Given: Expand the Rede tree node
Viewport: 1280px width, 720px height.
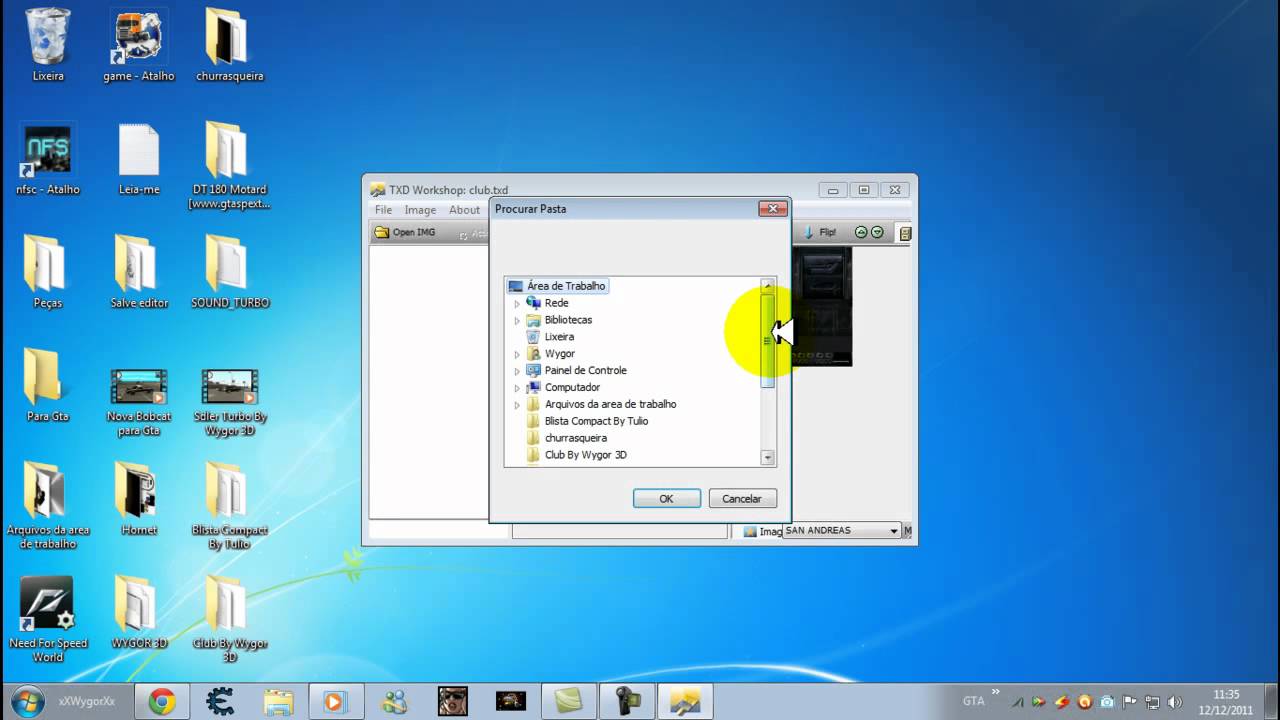Looking at the screenshot, I should coord(517,303).
